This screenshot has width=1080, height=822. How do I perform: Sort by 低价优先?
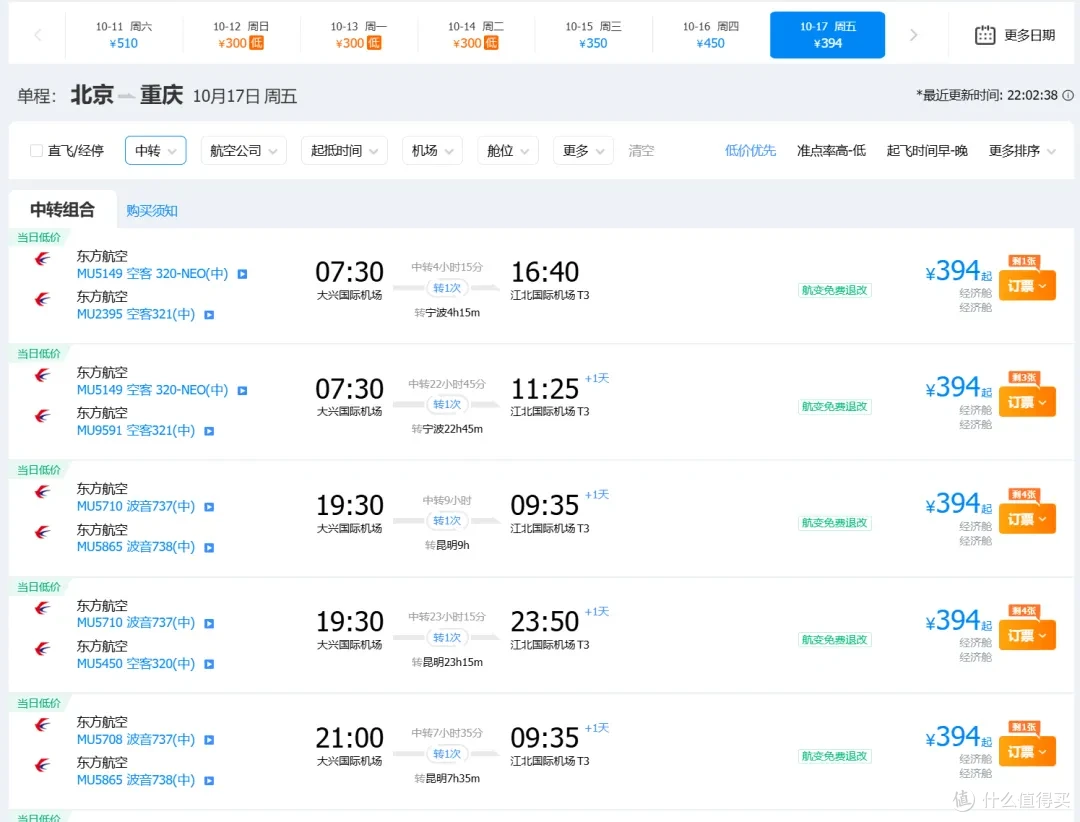click(750, 150)
